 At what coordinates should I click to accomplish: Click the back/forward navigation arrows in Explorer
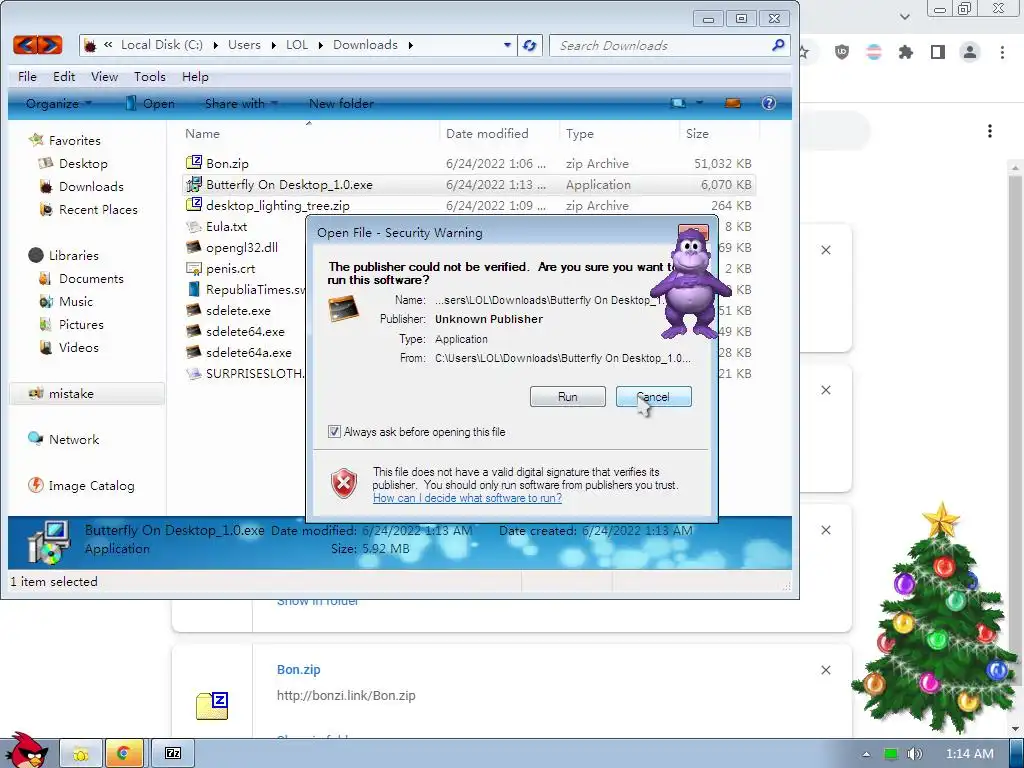(x=38, y=45)
